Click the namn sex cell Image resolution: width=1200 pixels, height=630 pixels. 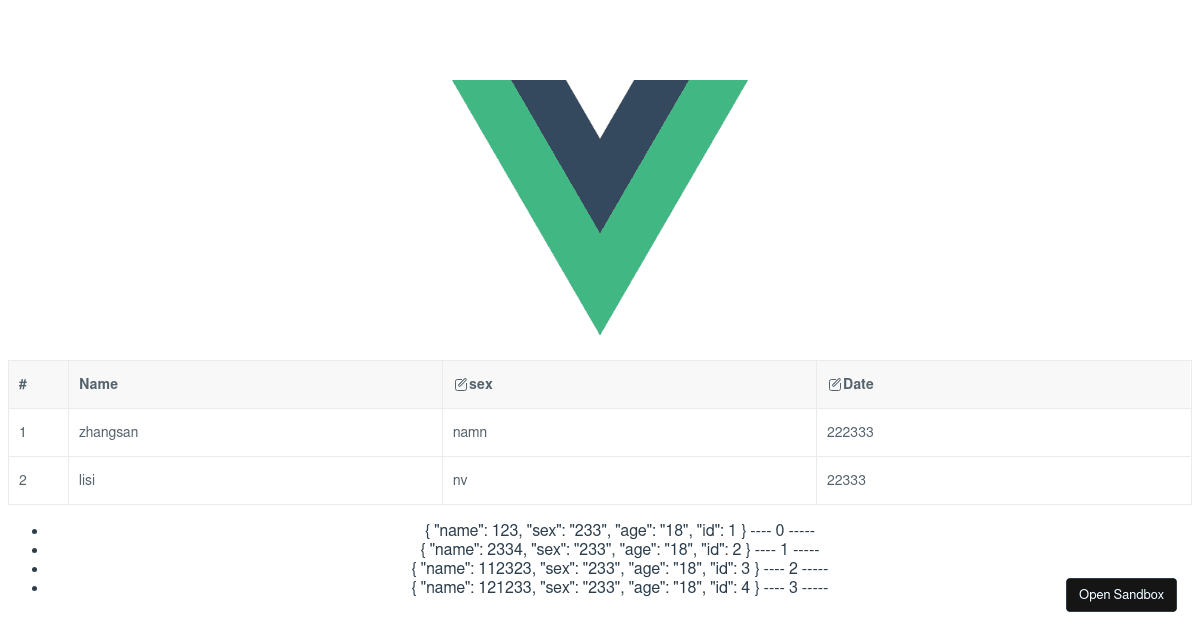629,432
